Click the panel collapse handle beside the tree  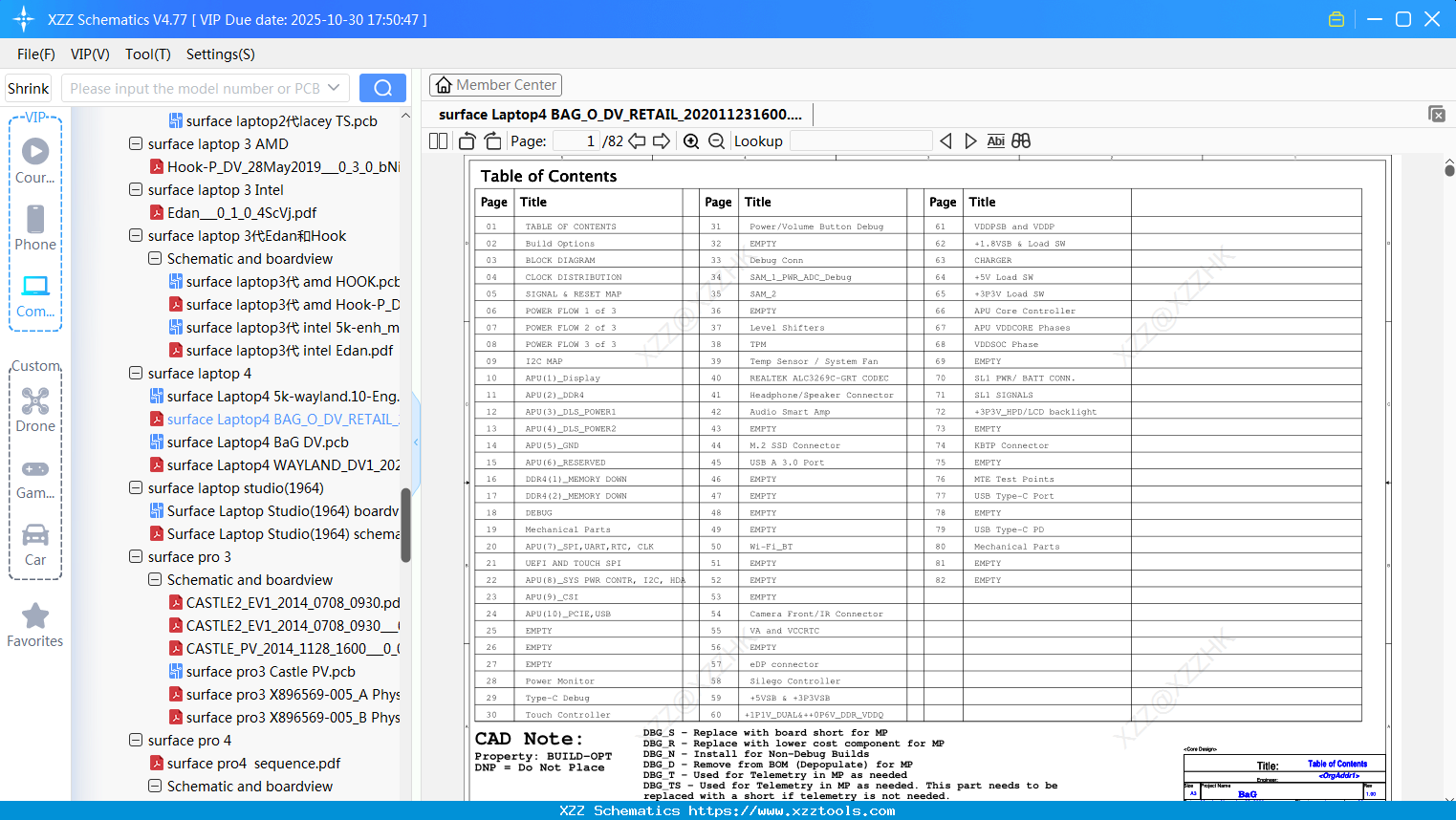click(416, 442)
